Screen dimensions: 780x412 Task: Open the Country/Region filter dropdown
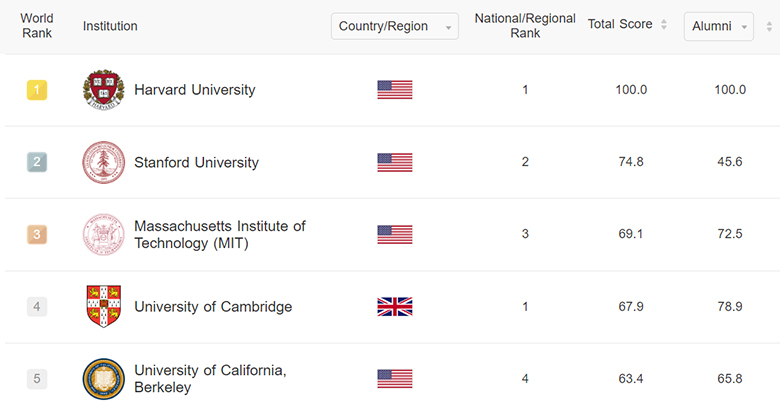click(395, 26)
